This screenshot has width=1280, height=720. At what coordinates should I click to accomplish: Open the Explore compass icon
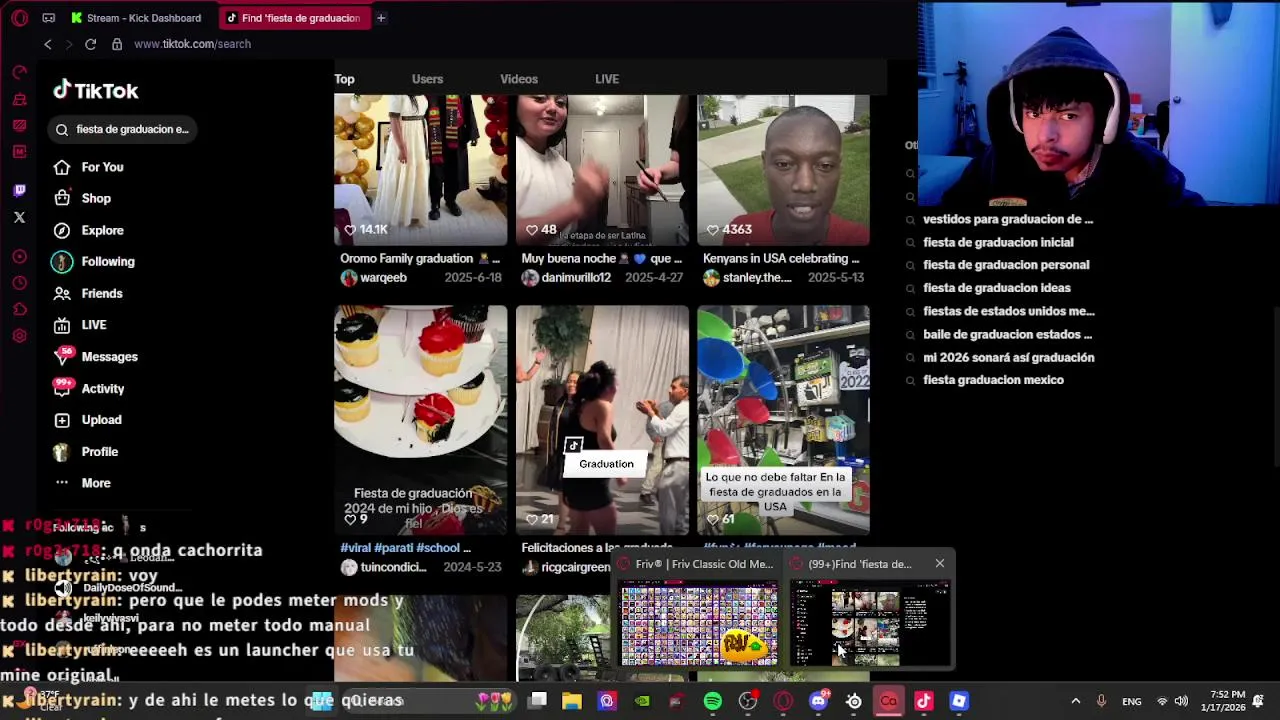62,230
